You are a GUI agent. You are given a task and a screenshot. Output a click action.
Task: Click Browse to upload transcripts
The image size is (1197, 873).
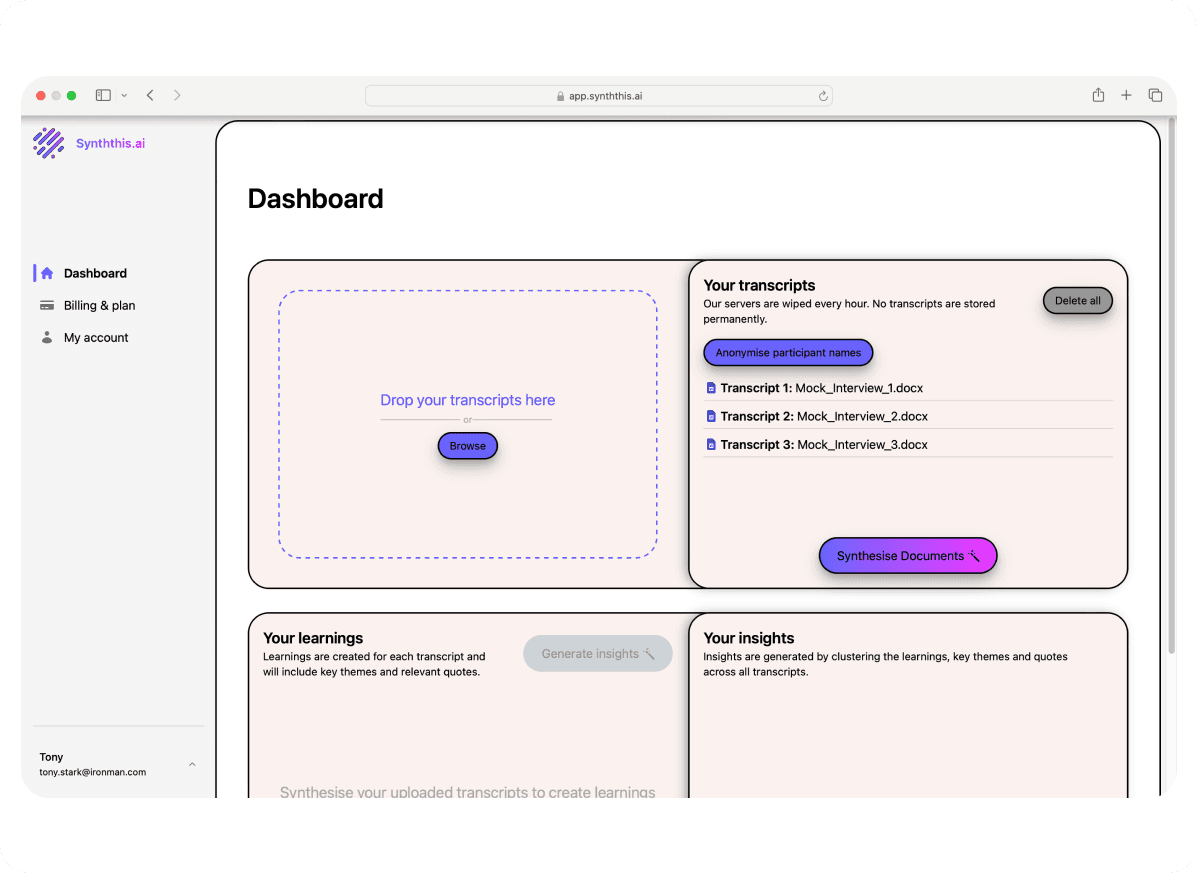pos(467,446)
